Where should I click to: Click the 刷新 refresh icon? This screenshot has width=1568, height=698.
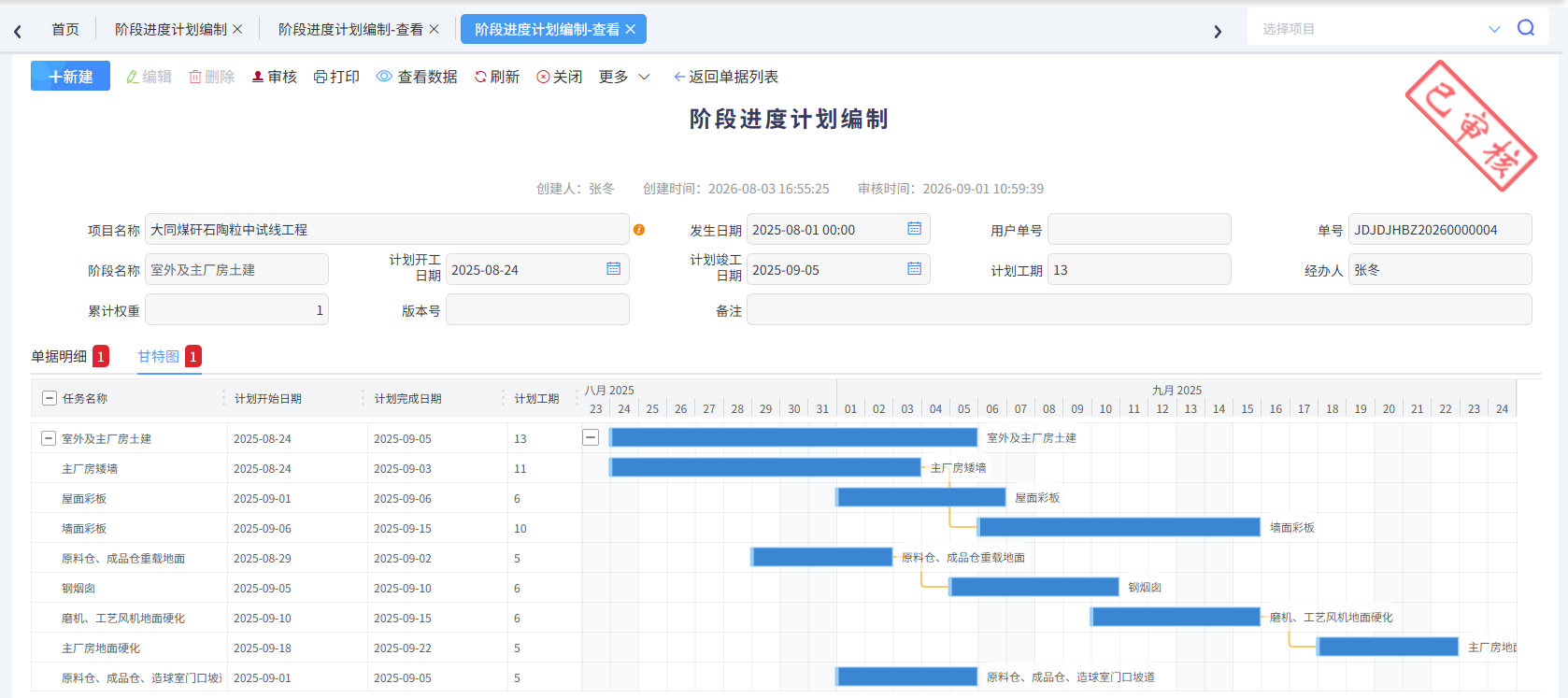[480, 77]
